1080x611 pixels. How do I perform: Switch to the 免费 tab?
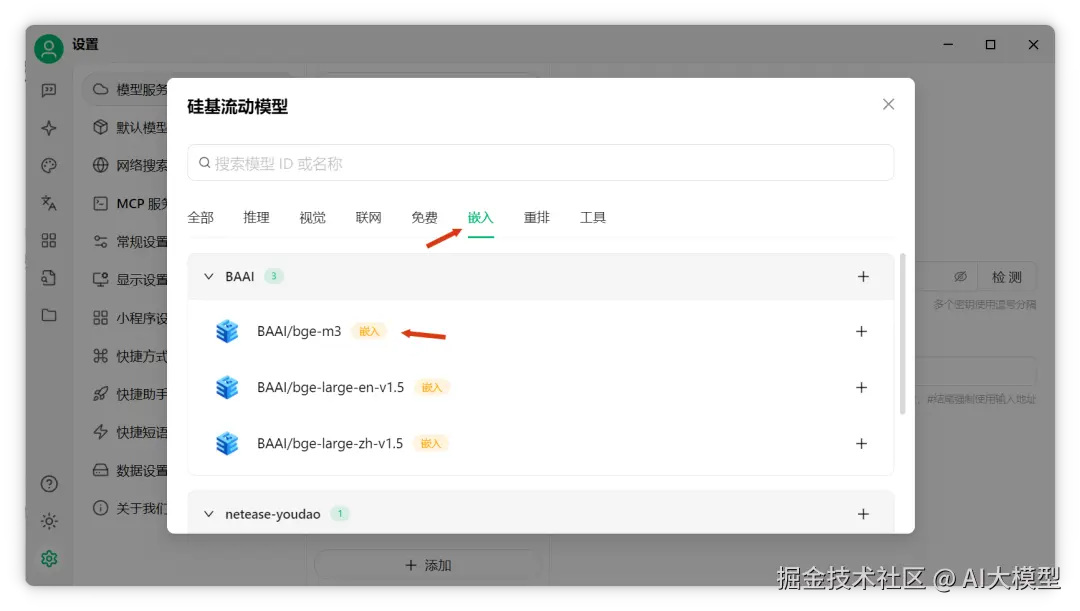point(424,218)
